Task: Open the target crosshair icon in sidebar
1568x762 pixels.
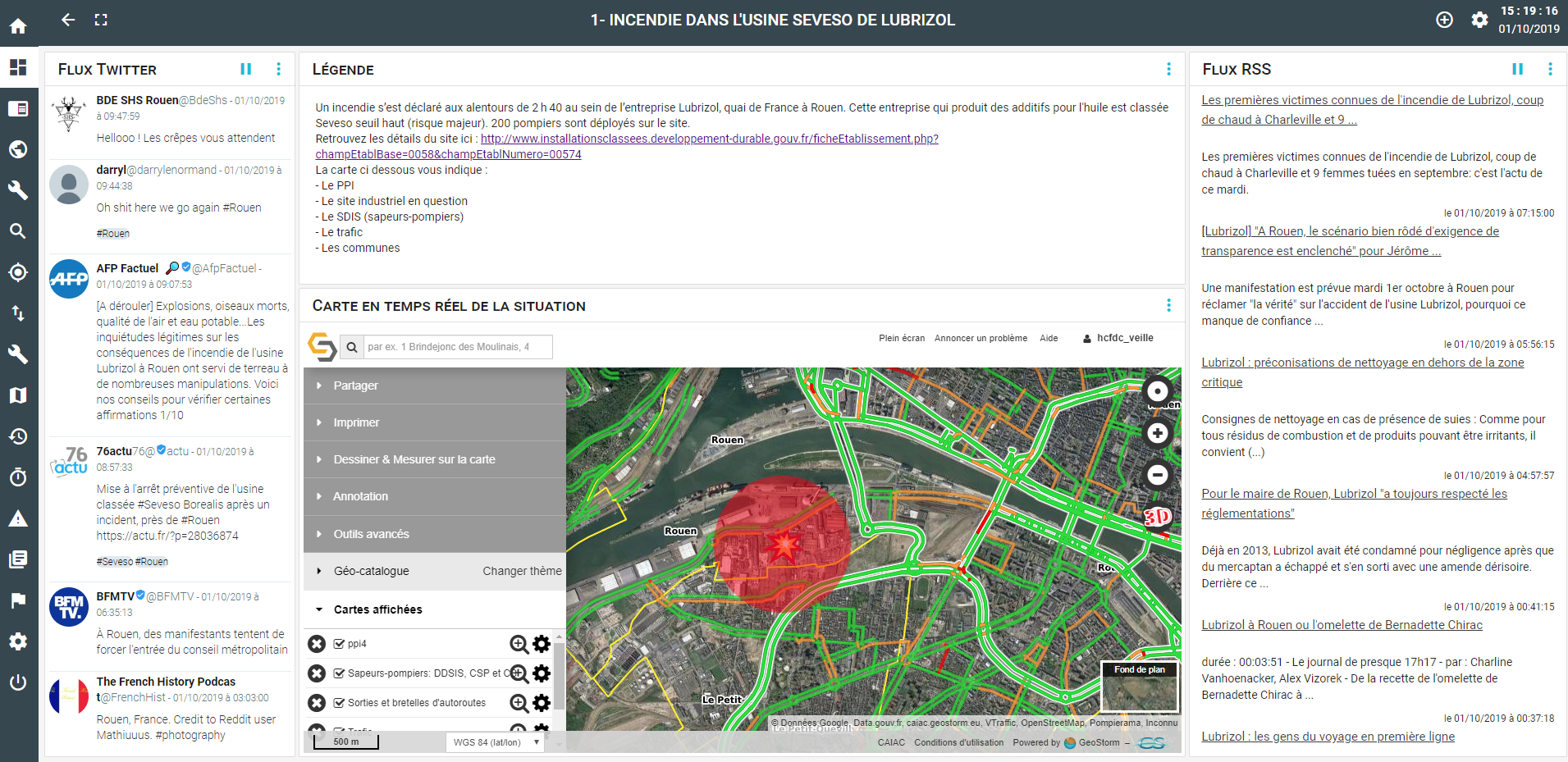Action: pos(18,272)
